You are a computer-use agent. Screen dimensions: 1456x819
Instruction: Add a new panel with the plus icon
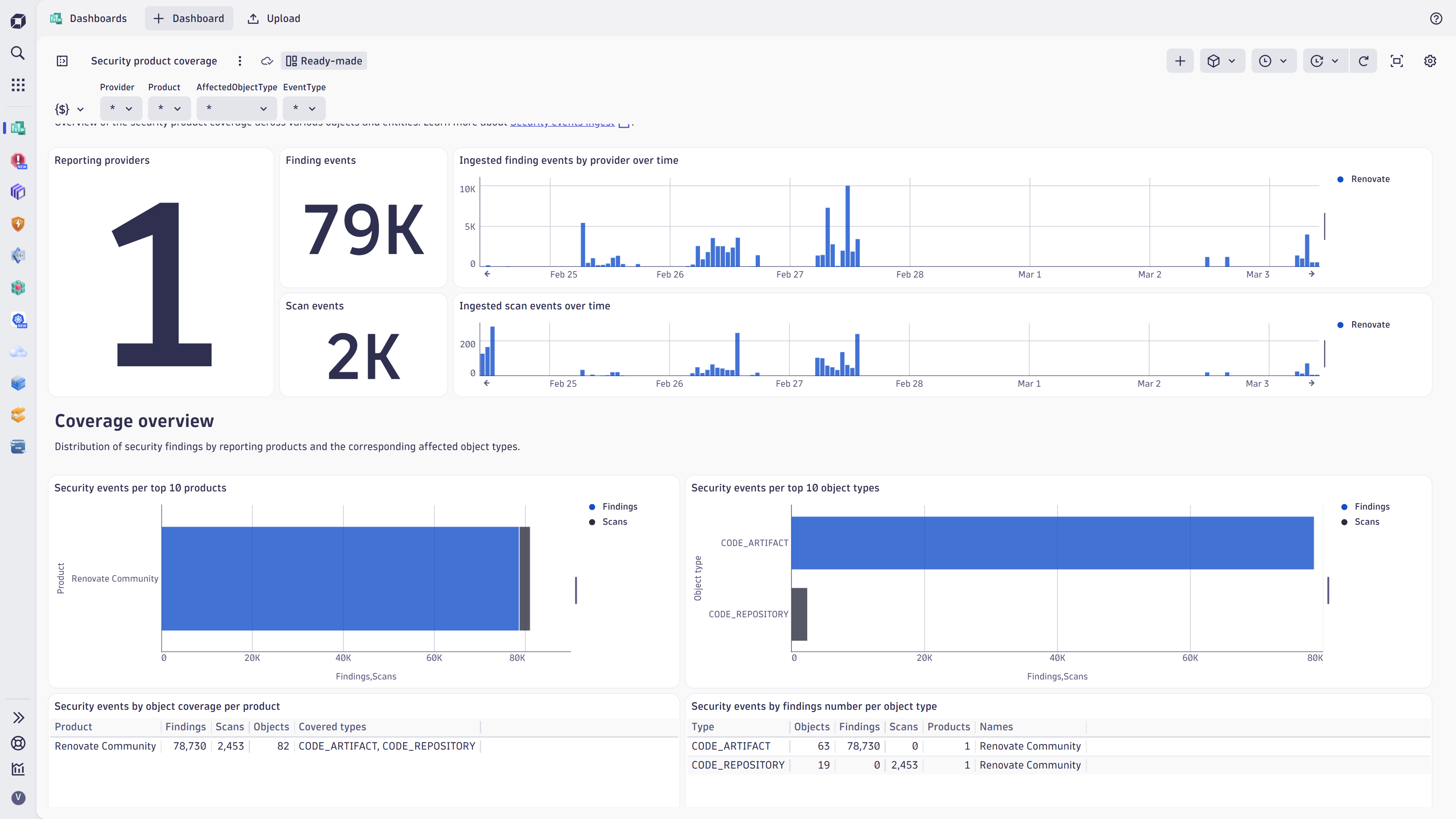tap(1180, 61)
